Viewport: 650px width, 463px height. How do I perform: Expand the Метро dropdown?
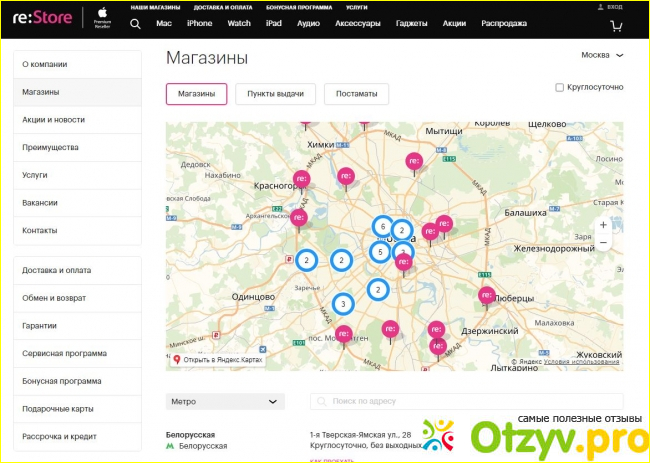[225, 401]
